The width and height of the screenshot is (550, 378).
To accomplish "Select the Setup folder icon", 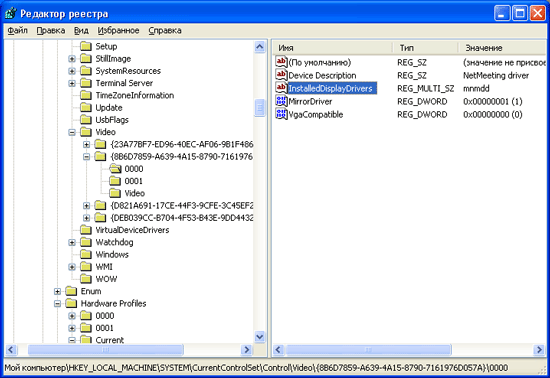I will (86, 46).
